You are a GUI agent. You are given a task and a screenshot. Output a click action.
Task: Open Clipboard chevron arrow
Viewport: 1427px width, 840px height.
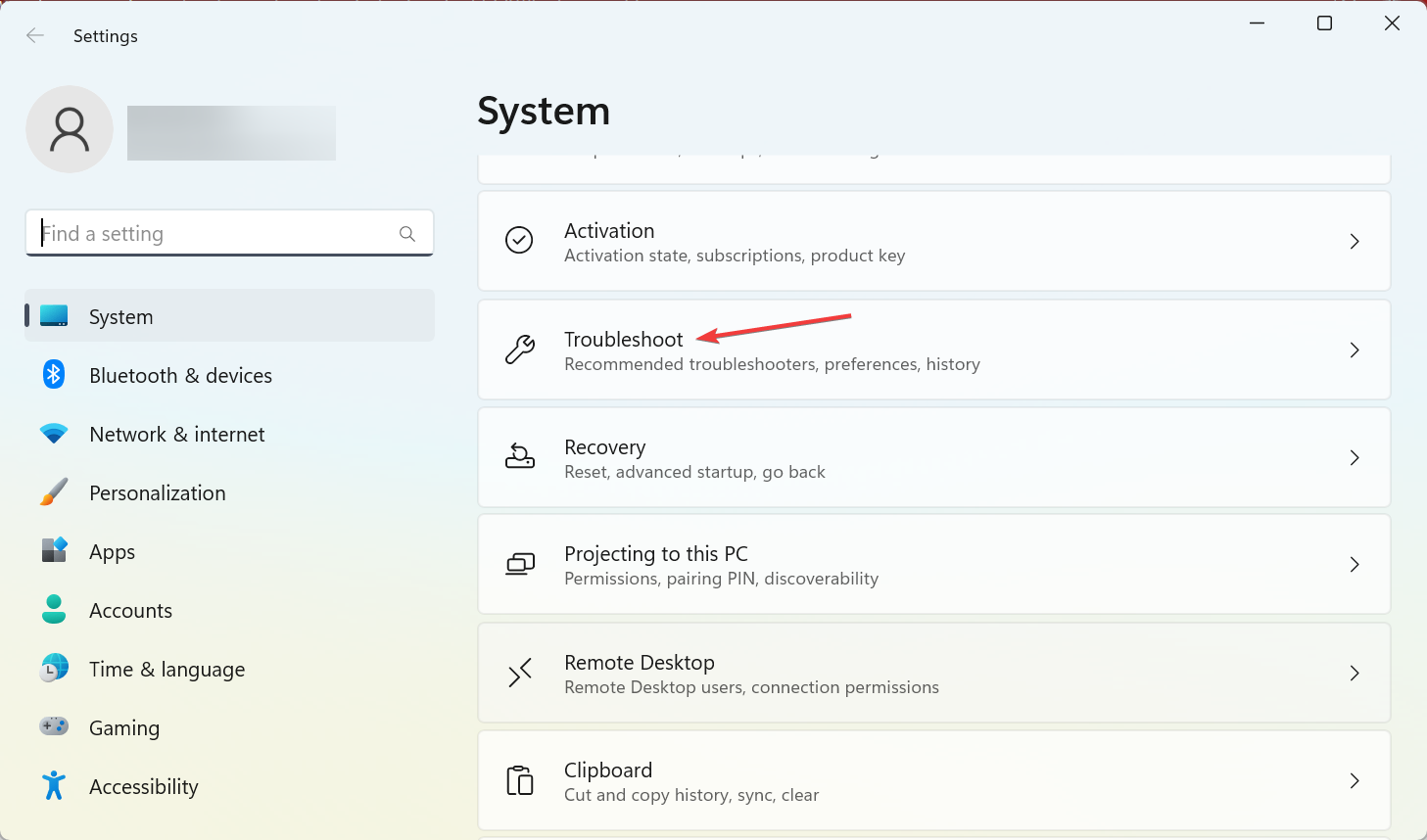coord(1355,780)
